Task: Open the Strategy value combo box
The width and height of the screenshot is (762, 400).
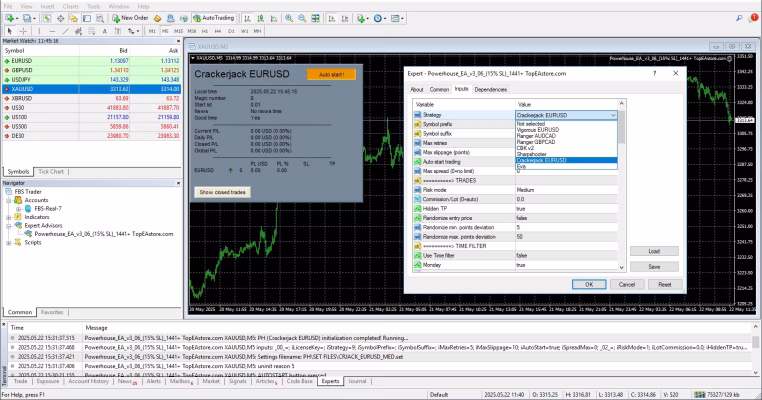Action: (x=566, y=115)
